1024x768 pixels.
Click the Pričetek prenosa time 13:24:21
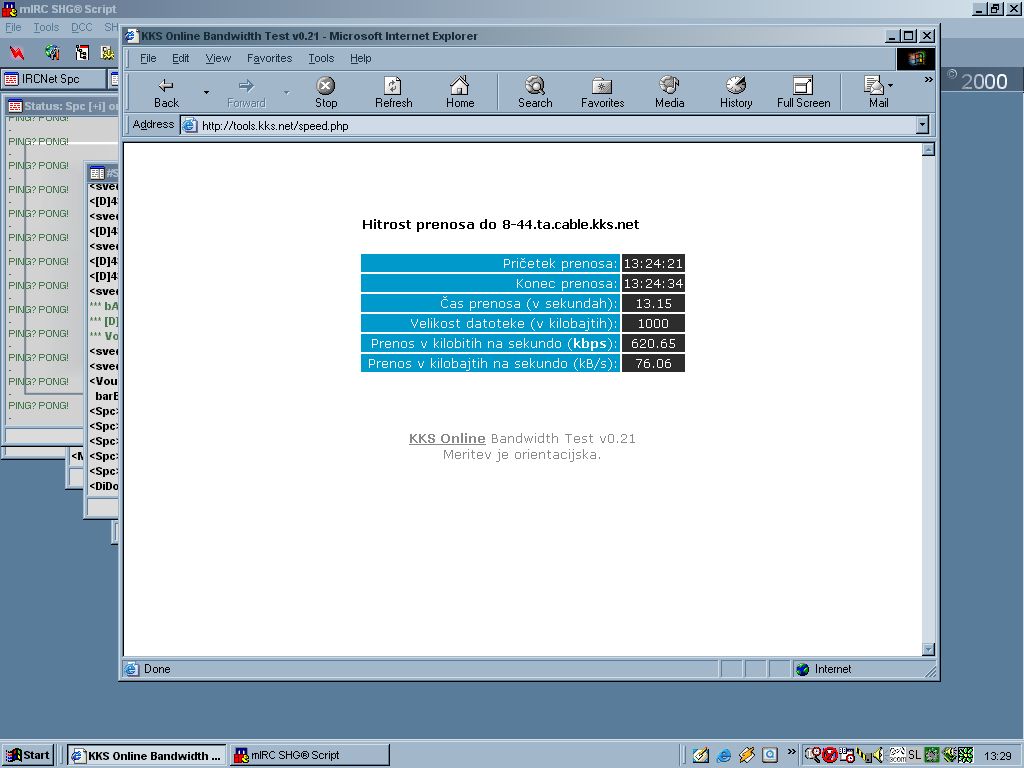pos(653,263)
